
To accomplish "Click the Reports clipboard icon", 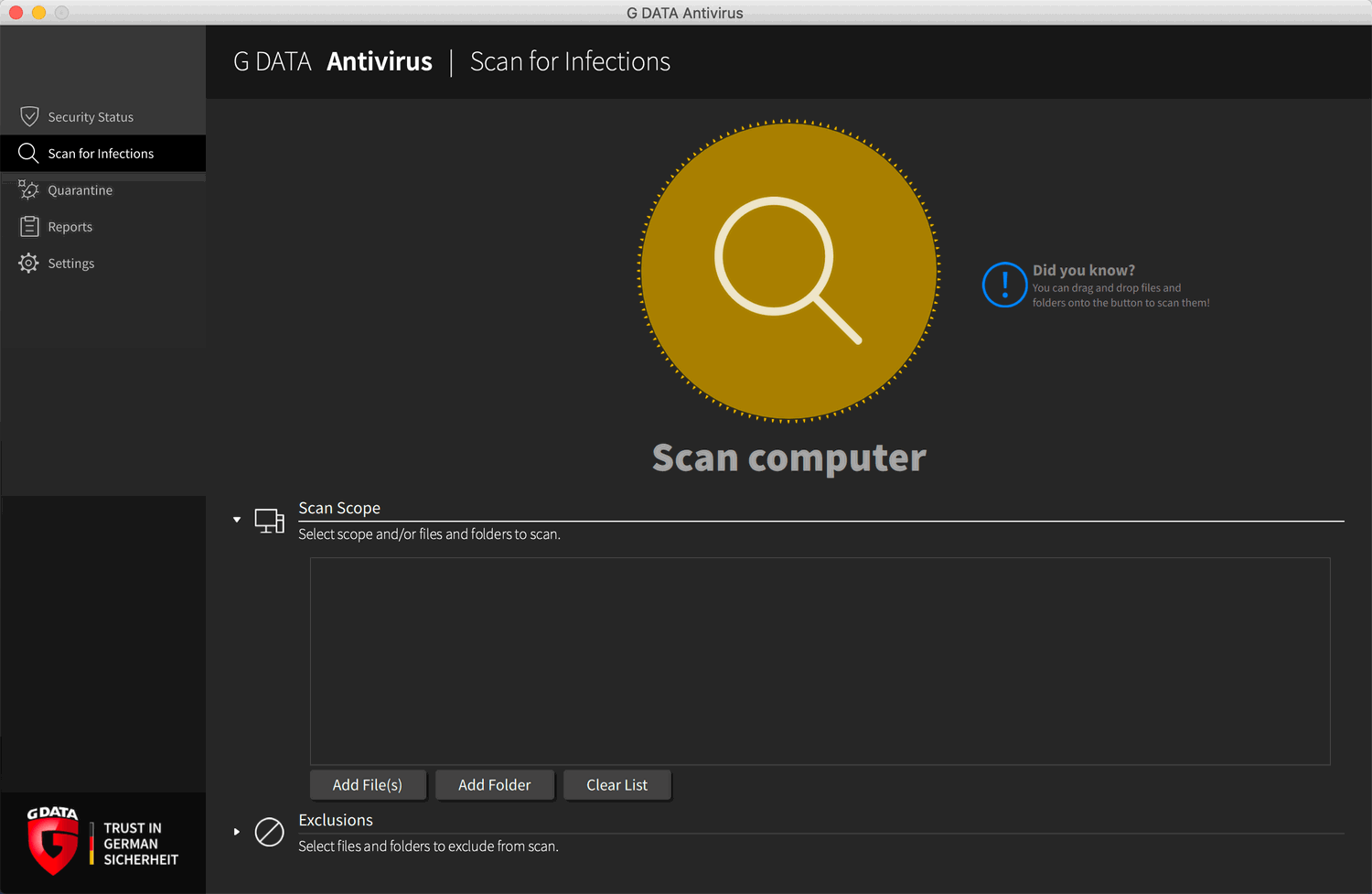I will pyautogui.click(x=29, y=226).
